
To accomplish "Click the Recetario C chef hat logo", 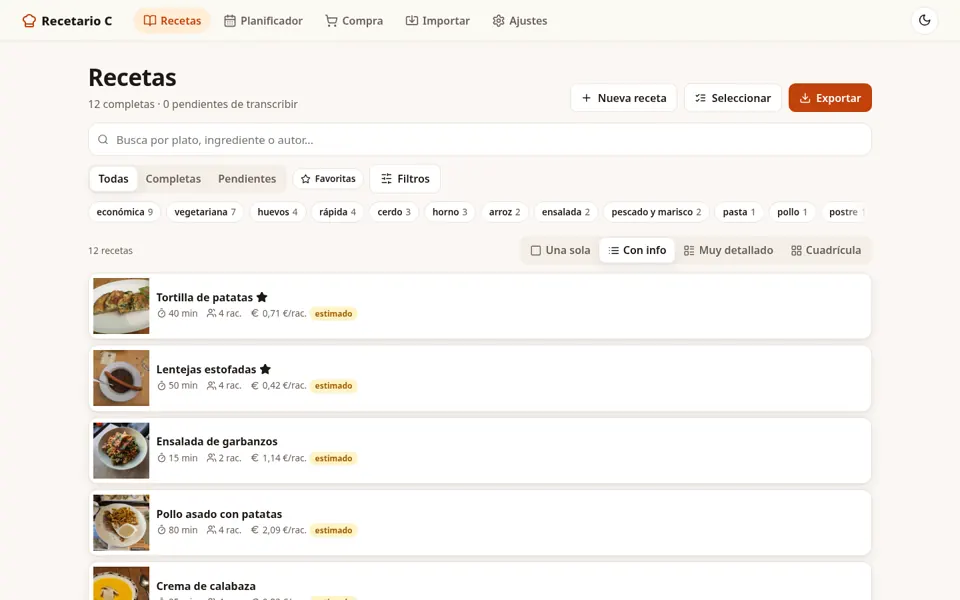I will tap(29, 21).
